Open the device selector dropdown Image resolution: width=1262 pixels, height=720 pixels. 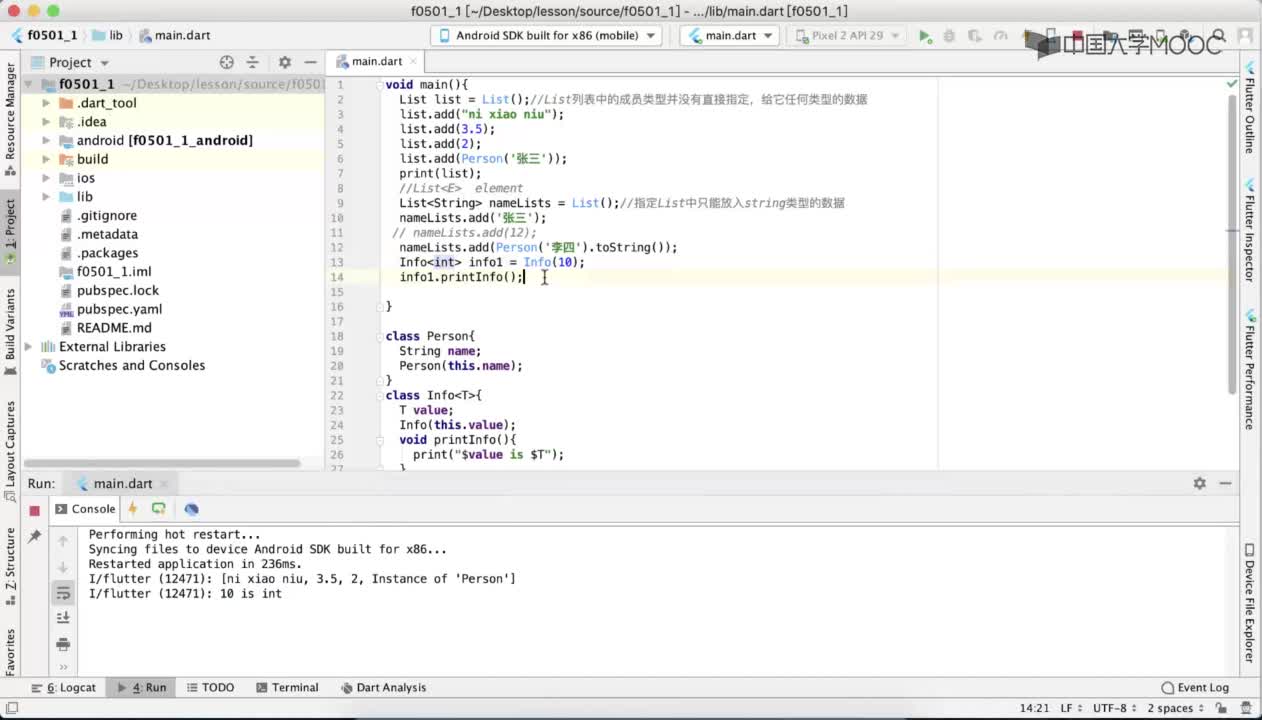pos(547,36)
